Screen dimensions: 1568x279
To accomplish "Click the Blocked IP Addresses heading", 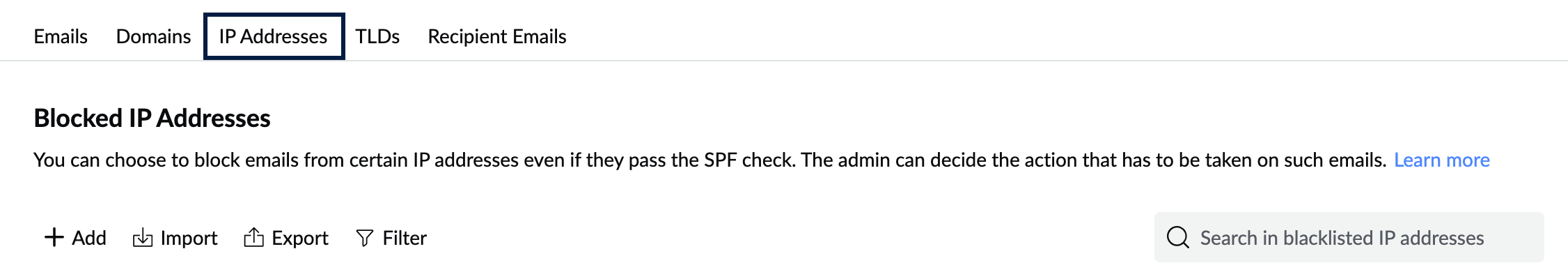I will (152, 119).
